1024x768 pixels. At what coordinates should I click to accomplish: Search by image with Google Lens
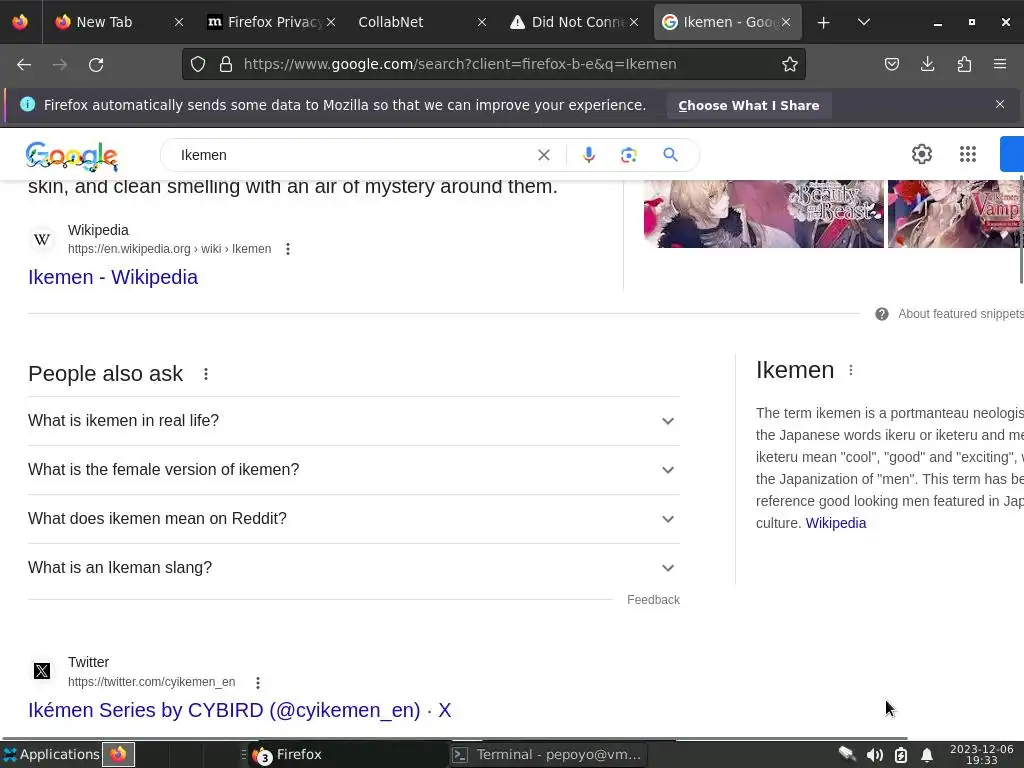click(629, 155)
